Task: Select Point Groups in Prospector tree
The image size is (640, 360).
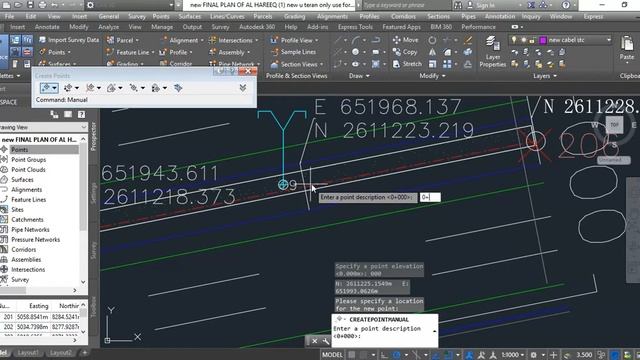Action: click(28, 160)
